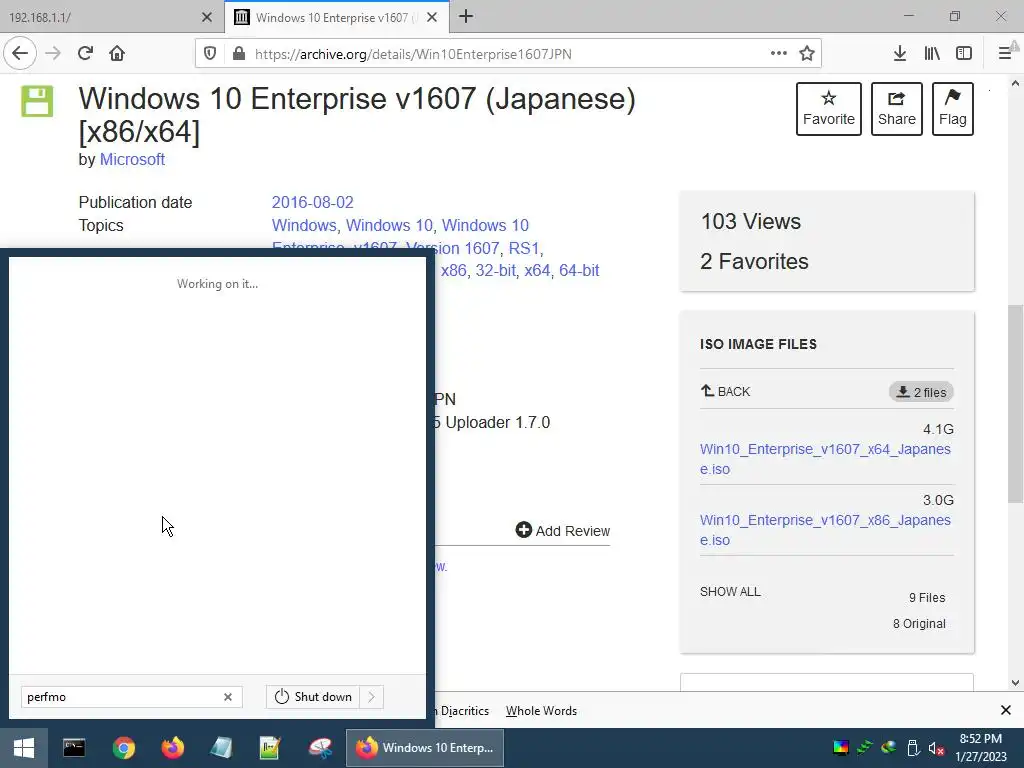Bookmark this page with the star icon

(x=807, y=54)
